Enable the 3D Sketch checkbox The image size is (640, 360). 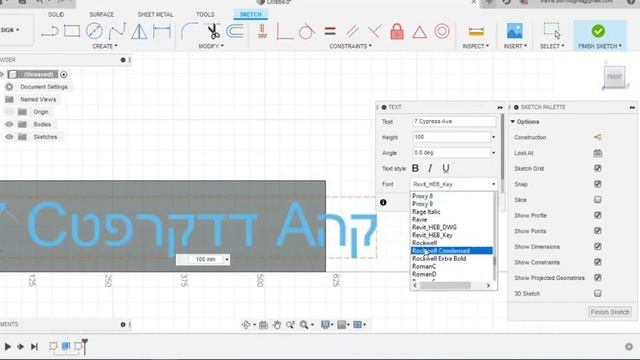[598, 293]
